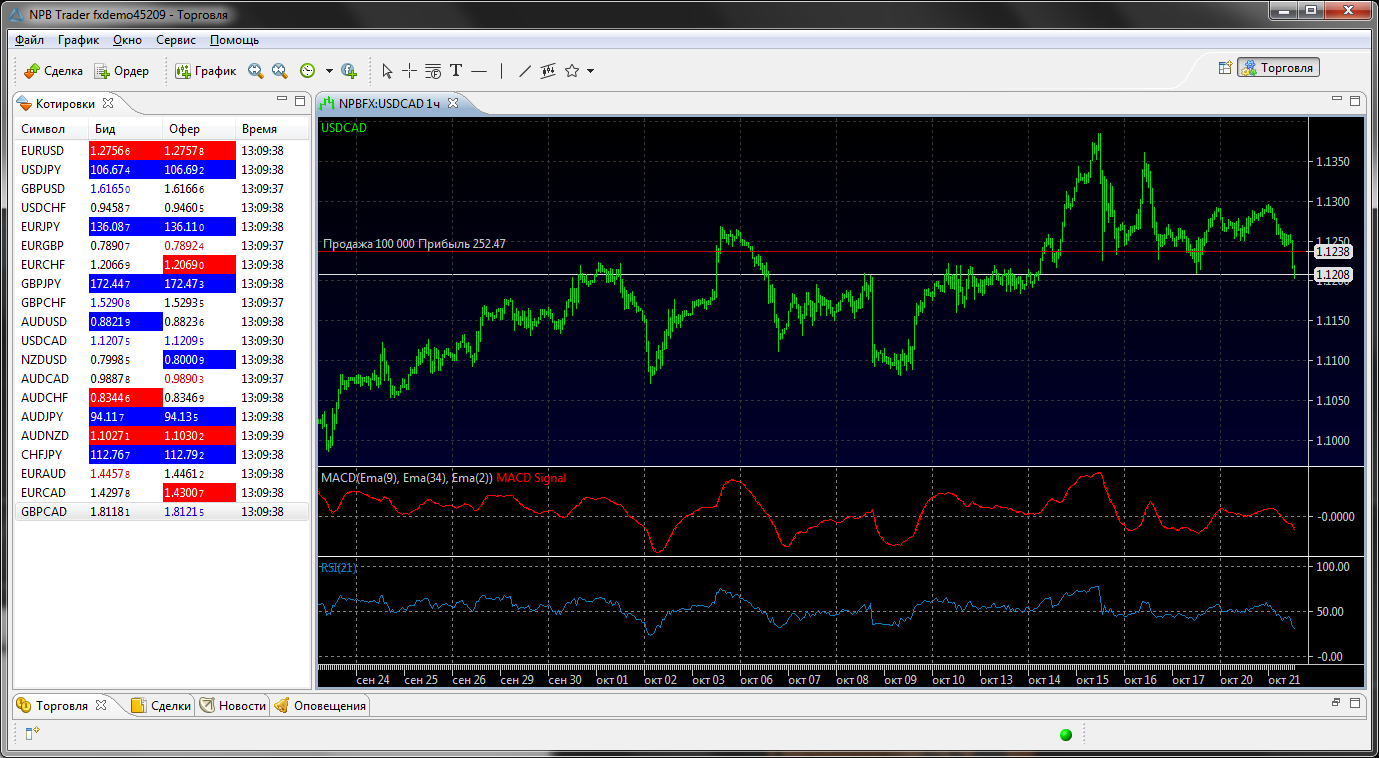Create a new order with Ордер

coord(121,71)
